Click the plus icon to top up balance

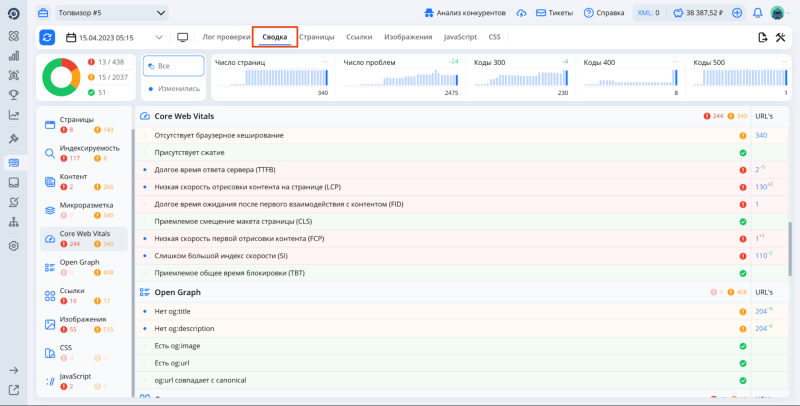737,13
